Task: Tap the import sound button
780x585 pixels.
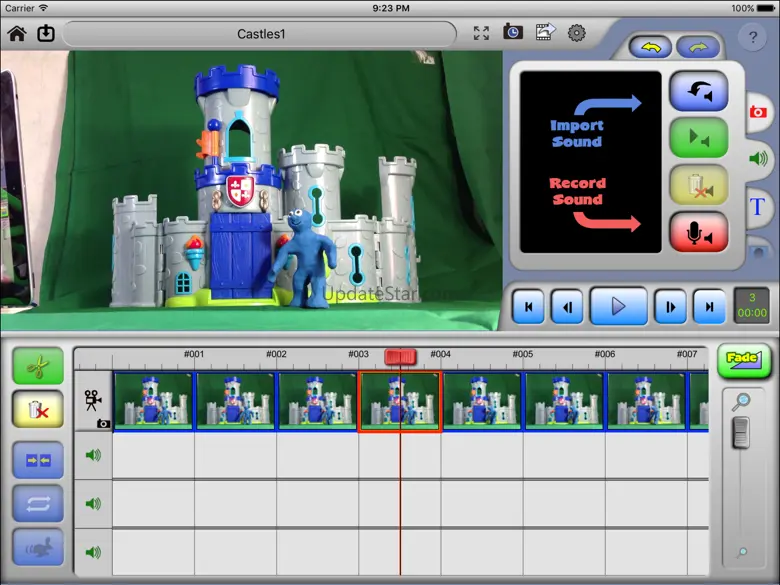Action: pos(699,92)
